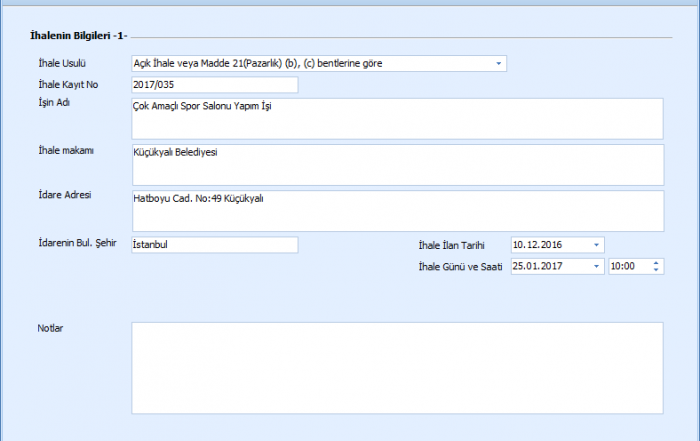Decrease tender time with down arrow

(656, 270)
